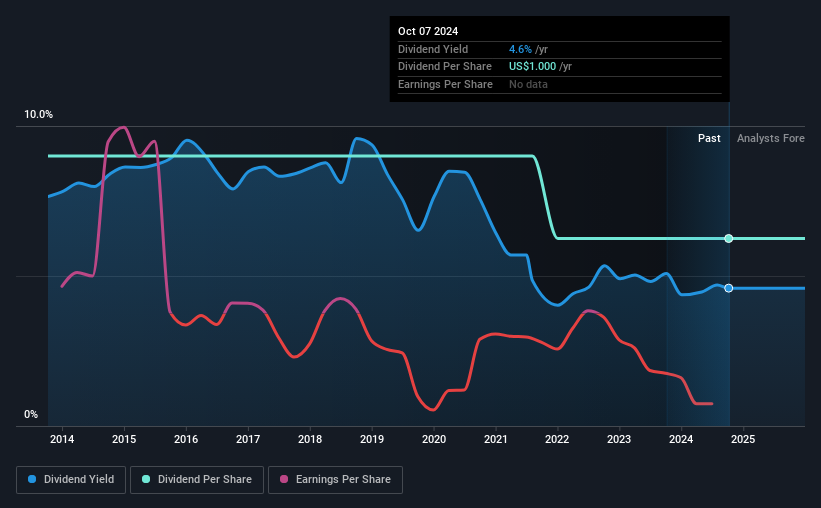Click the 2023 x-axis label

point(619,439)
